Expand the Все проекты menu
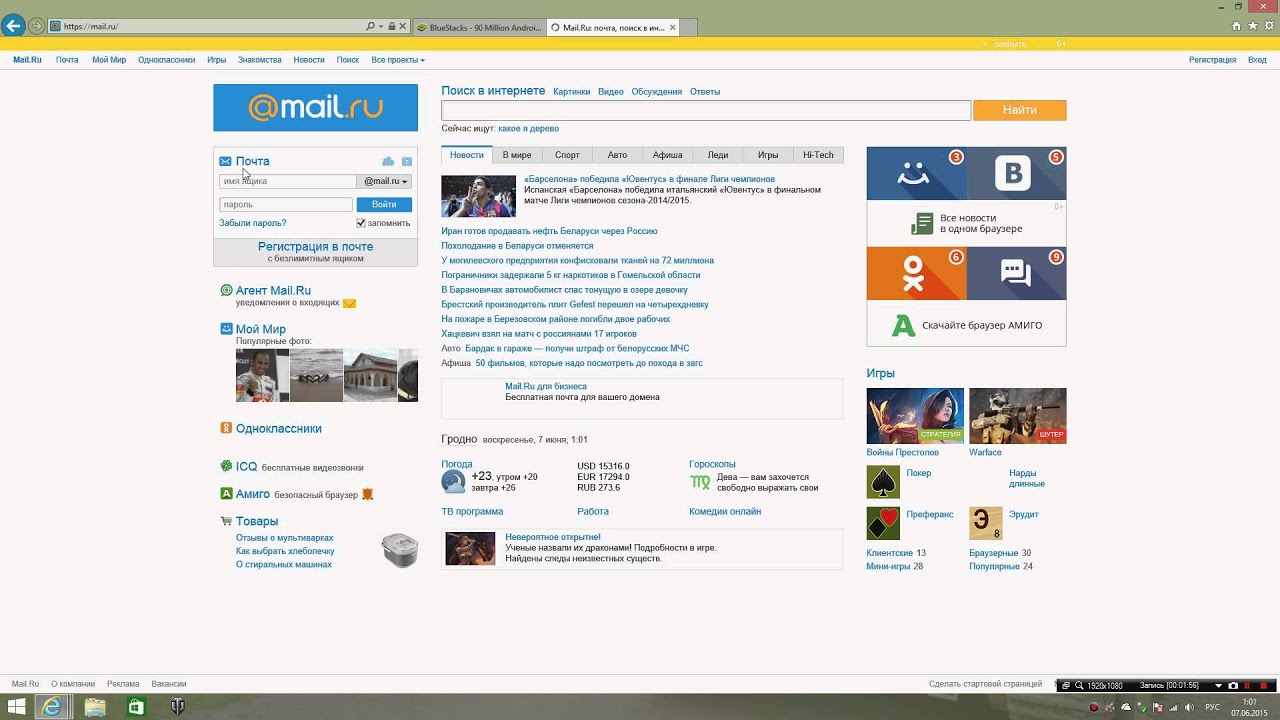 coord(398,60)
